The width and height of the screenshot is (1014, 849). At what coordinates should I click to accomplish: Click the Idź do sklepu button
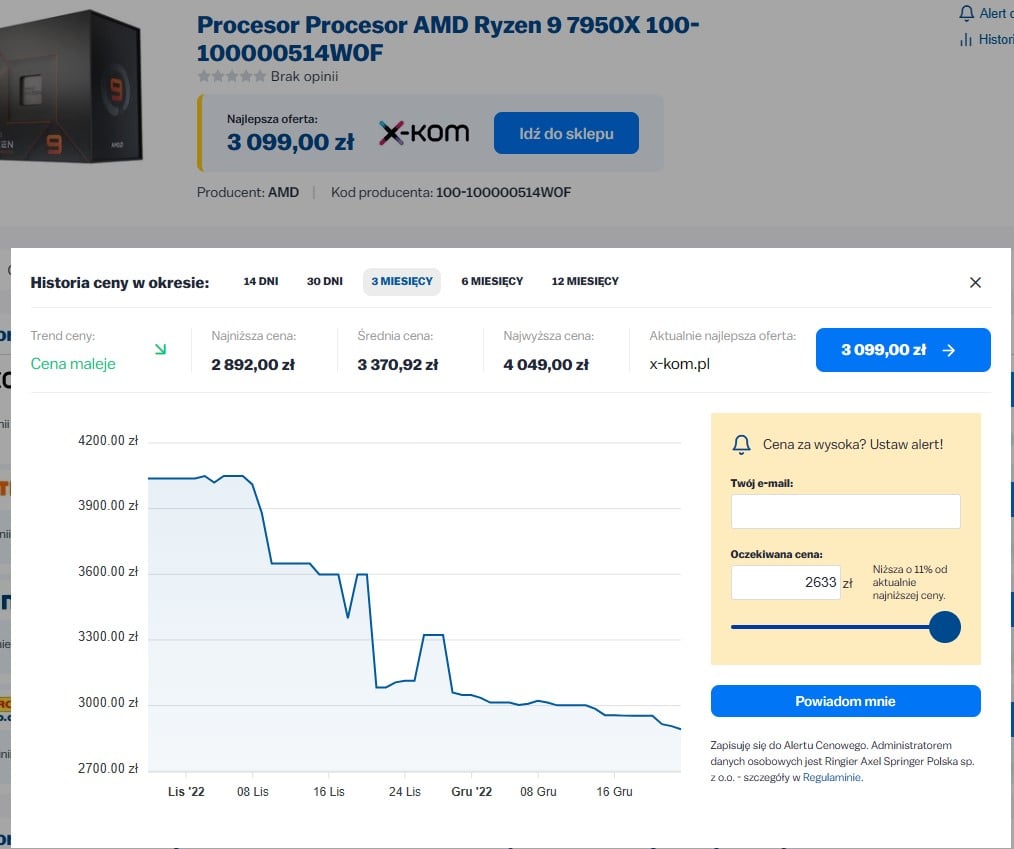566,133
